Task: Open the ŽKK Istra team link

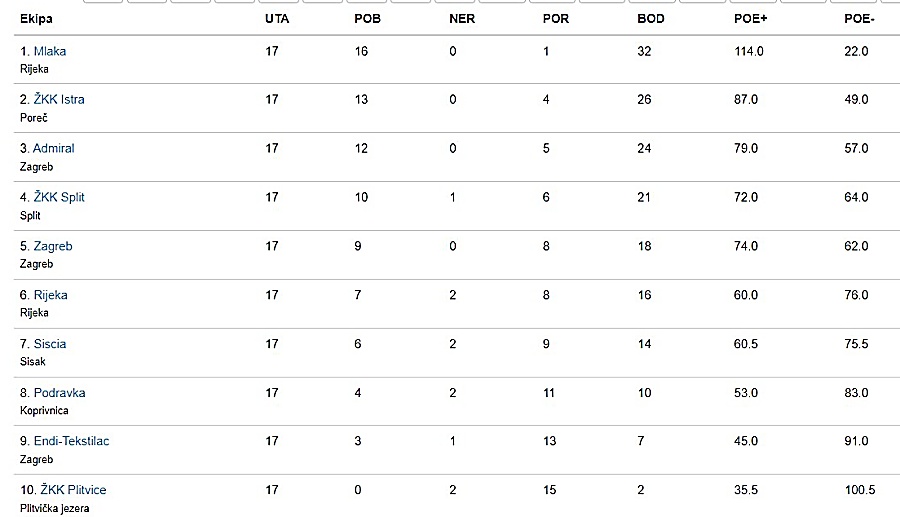Action: (59, 99)
